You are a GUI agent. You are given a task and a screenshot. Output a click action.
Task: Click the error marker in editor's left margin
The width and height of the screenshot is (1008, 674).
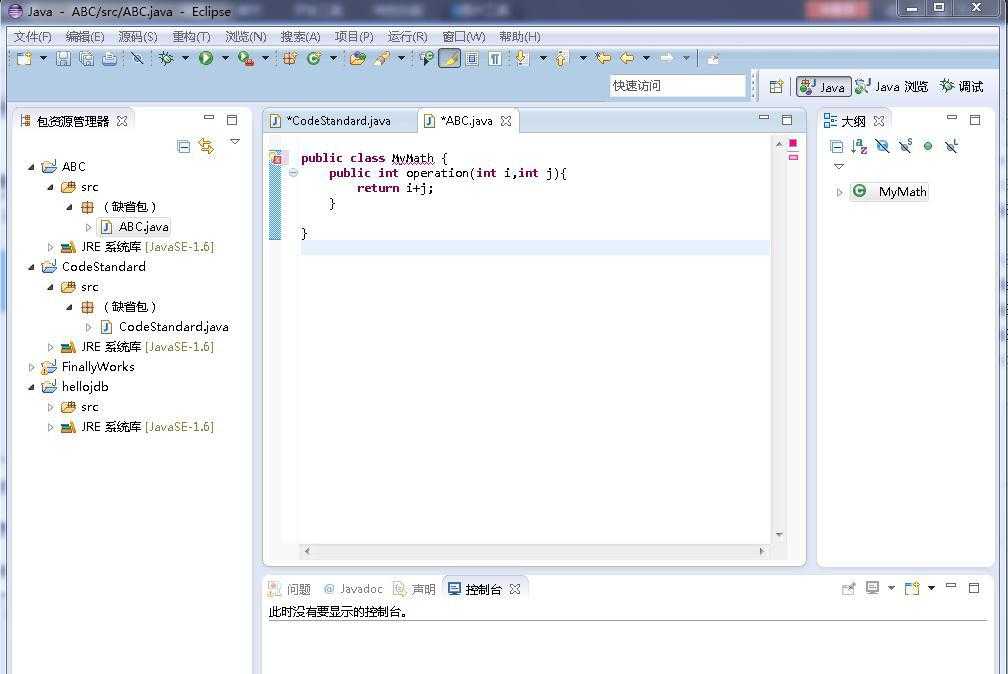point(276,158)
